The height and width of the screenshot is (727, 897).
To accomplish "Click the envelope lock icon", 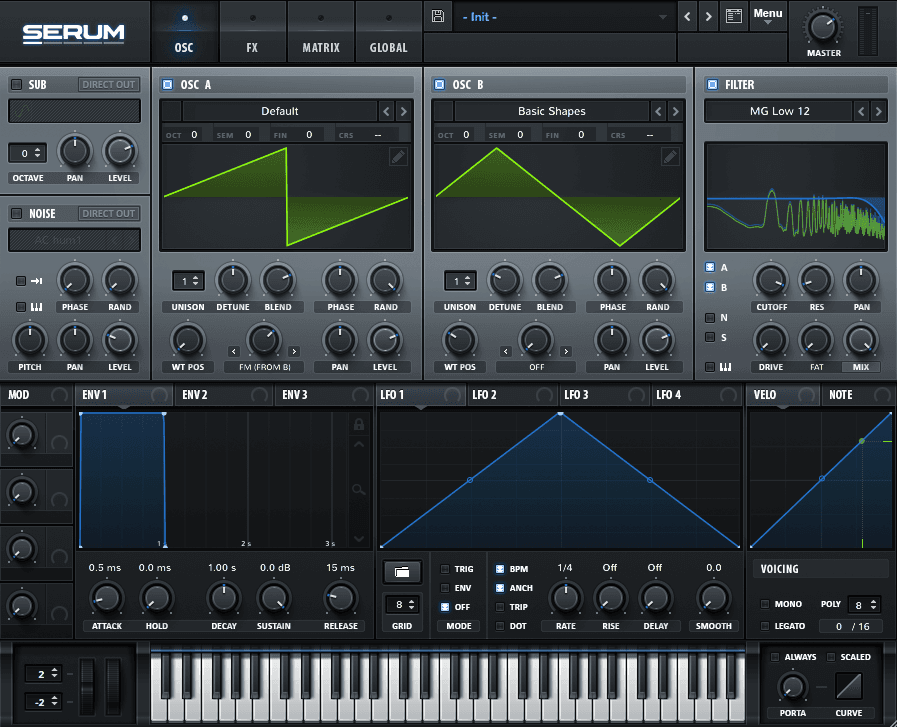I will coord(359,424).
